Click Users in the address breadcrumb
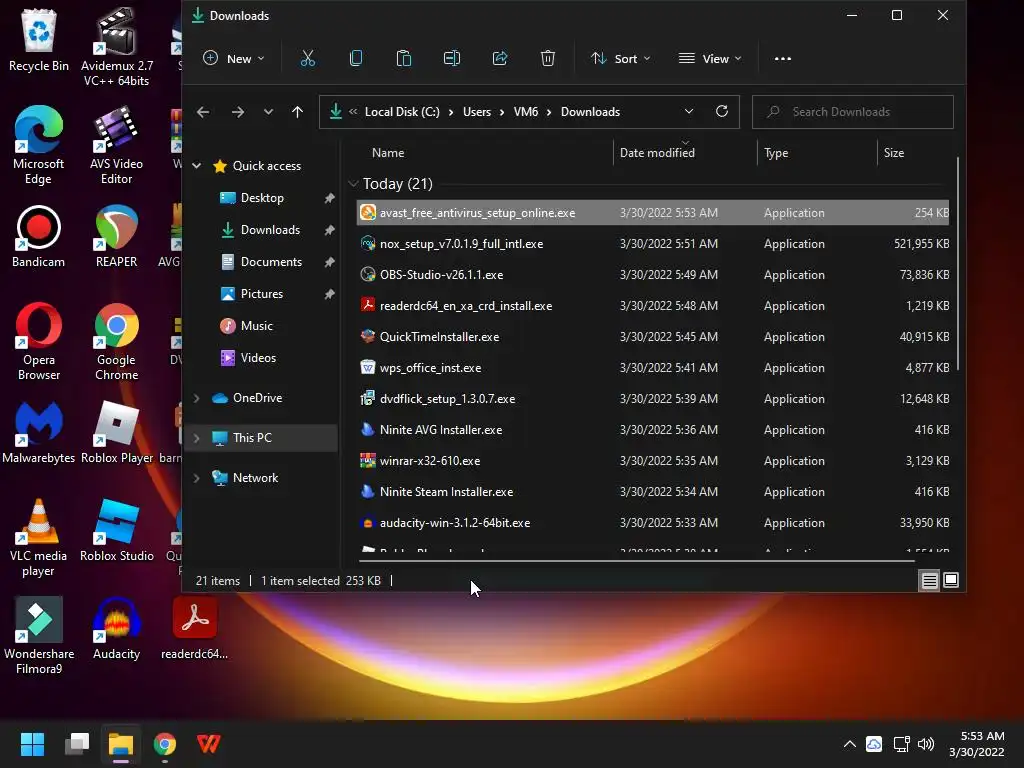 point(477,112)
